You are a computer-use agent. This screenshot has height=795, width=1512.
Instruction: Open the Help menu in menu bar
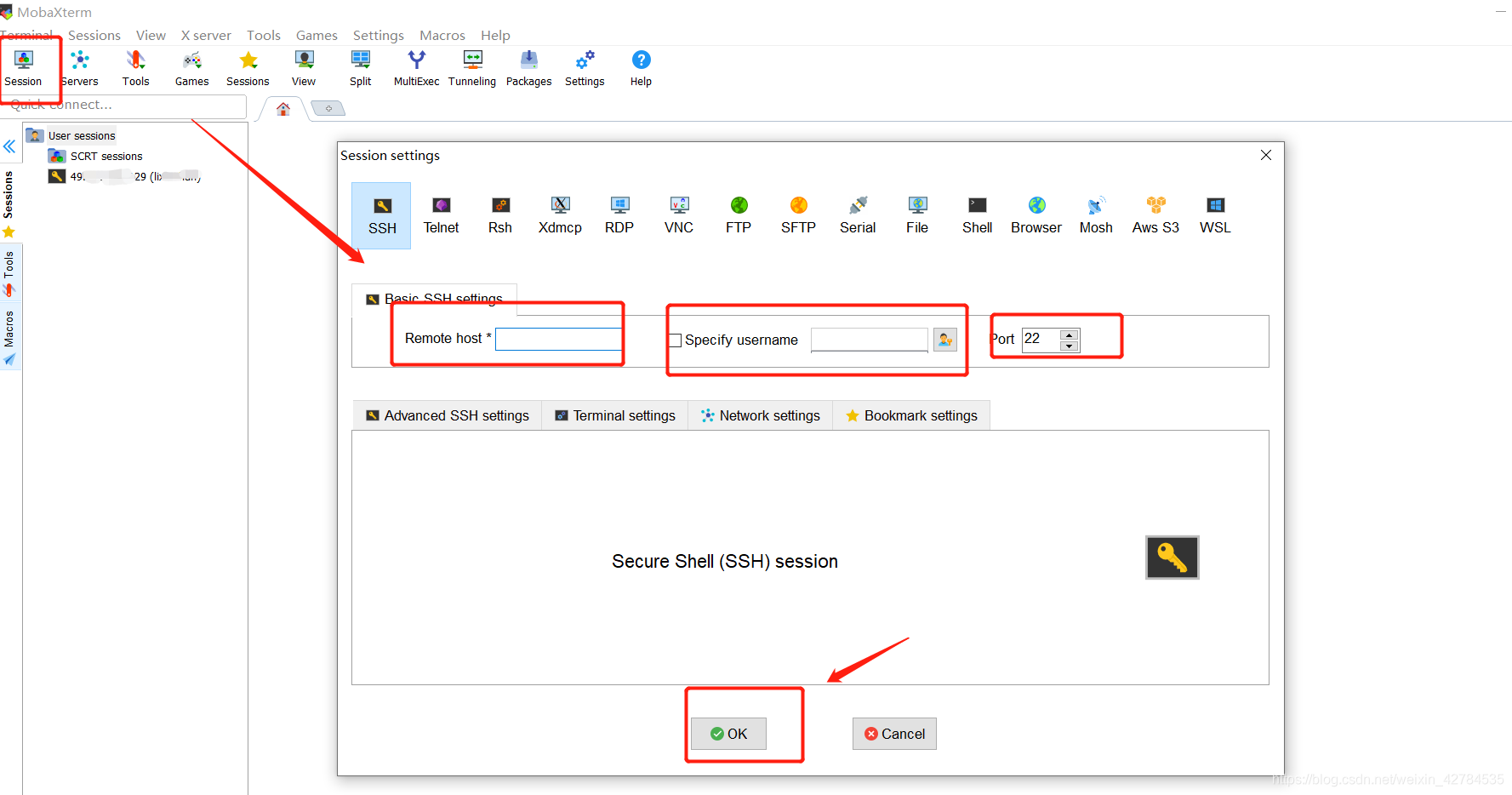pos(495,35)
